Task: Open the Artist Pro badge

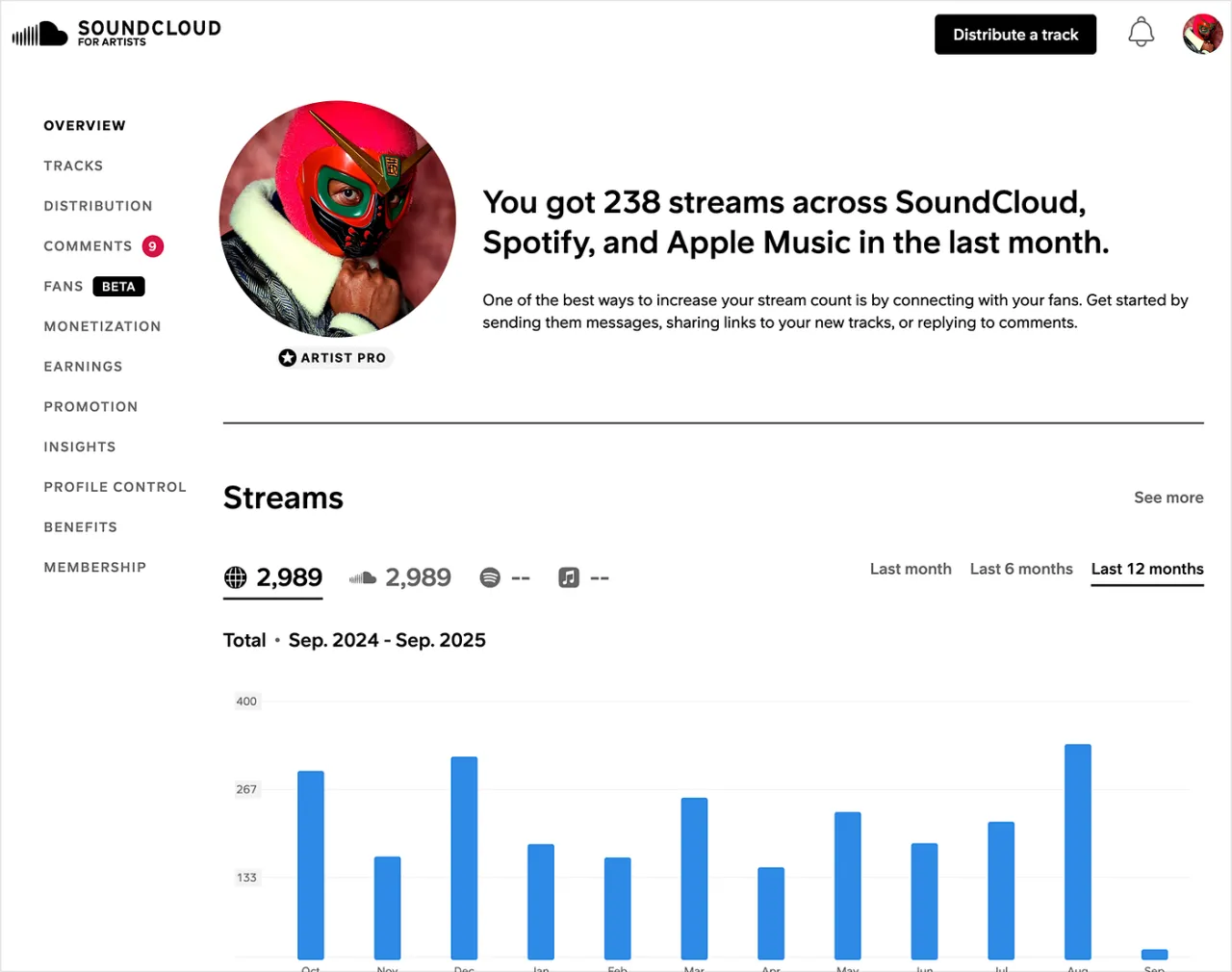Action: [334, 357]
